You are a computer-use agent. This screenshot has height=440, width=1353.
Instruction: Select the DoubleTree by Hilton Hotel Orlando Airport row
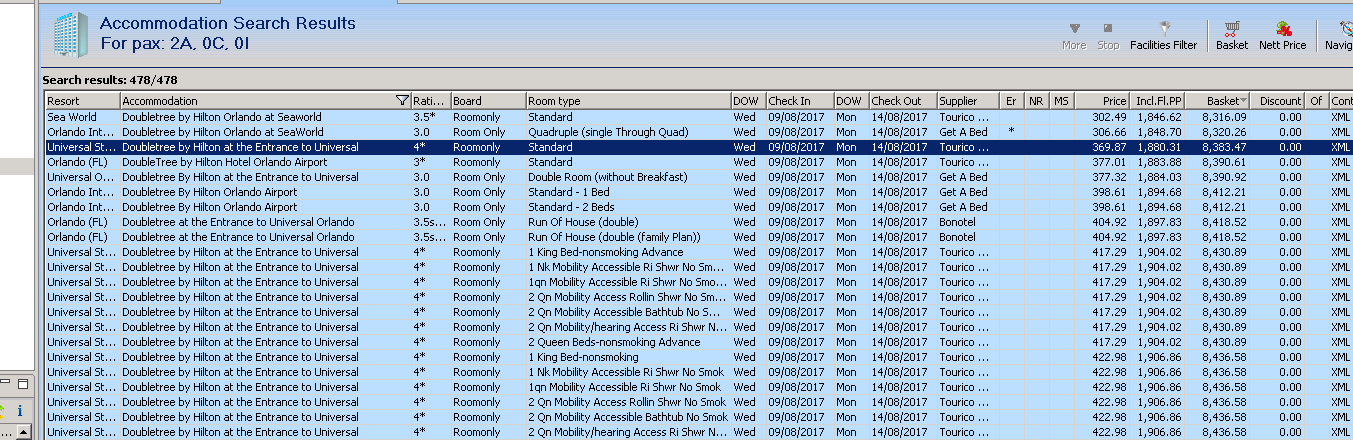tap(699, 162)
